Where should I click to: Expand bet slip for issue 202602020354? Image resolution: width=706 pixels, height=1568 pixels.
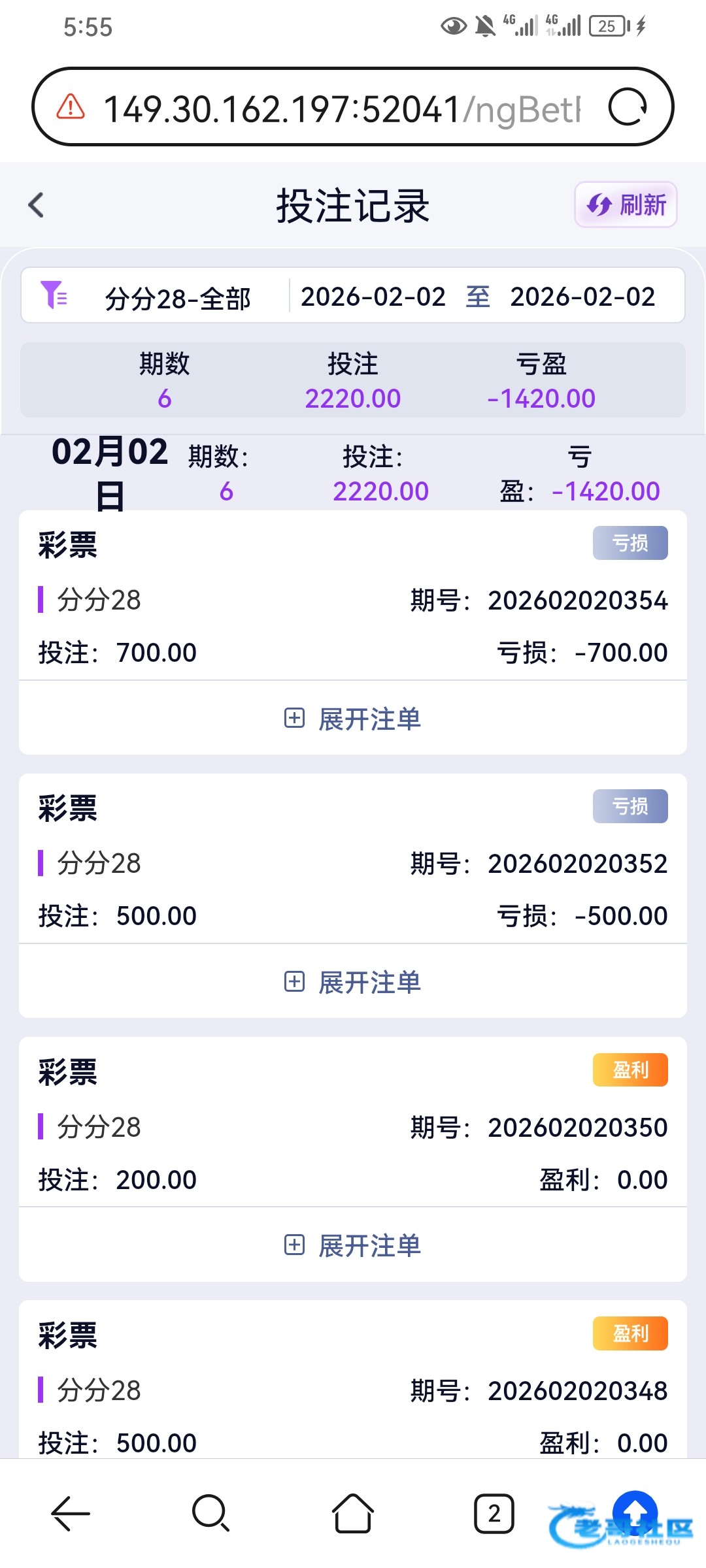point(353,719)
